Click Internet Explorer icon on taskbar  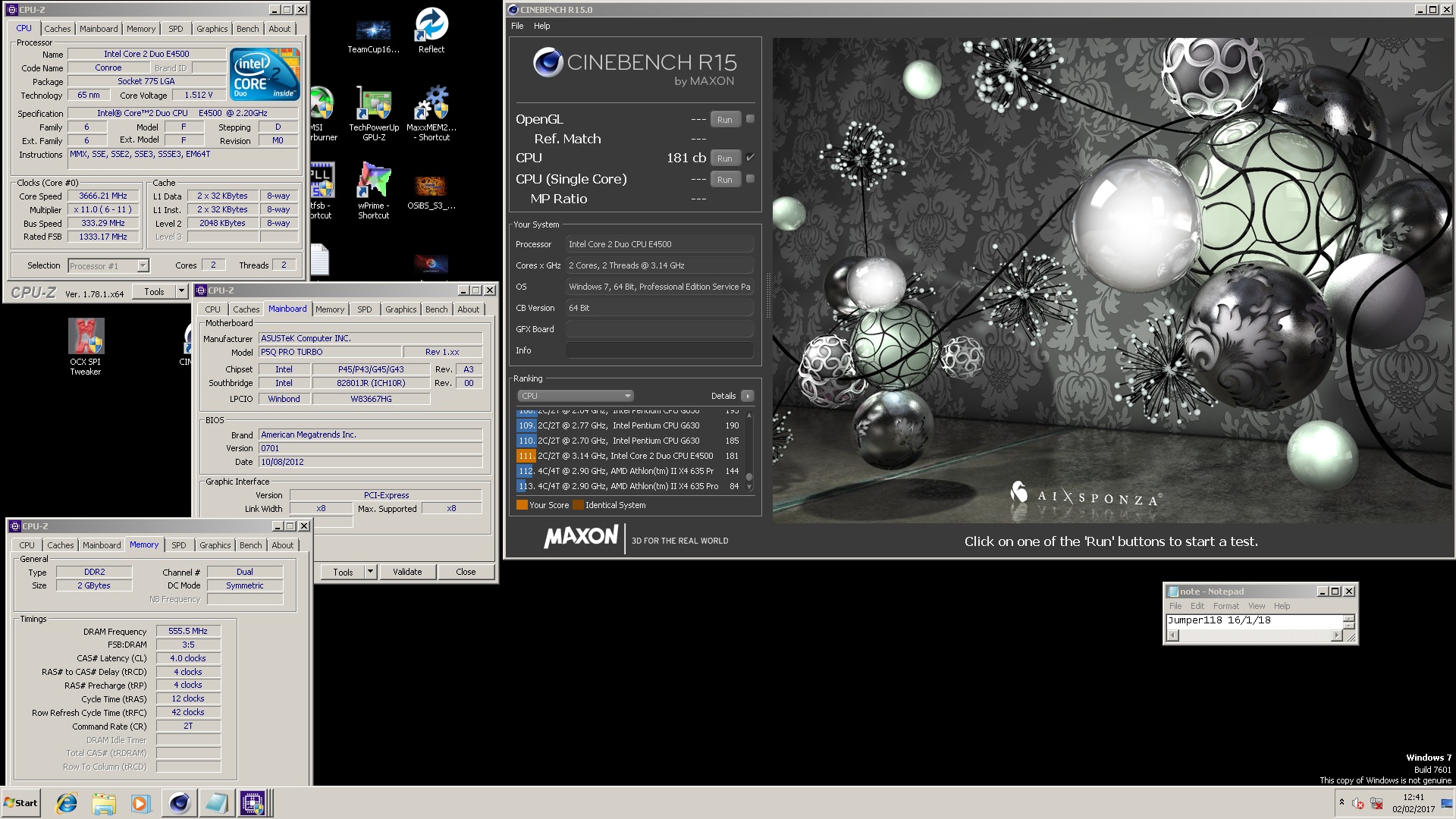click(67, 803)
